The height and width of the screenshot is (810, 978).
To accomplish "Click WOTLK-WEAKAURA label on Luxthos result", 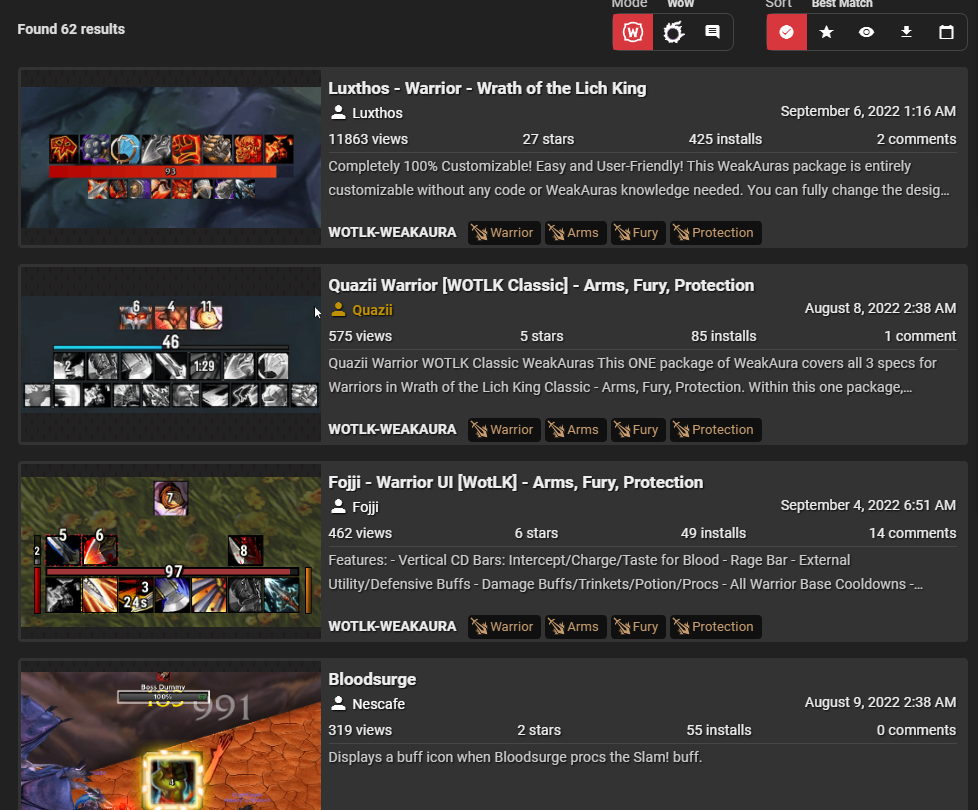I will (x=392, y=233).
